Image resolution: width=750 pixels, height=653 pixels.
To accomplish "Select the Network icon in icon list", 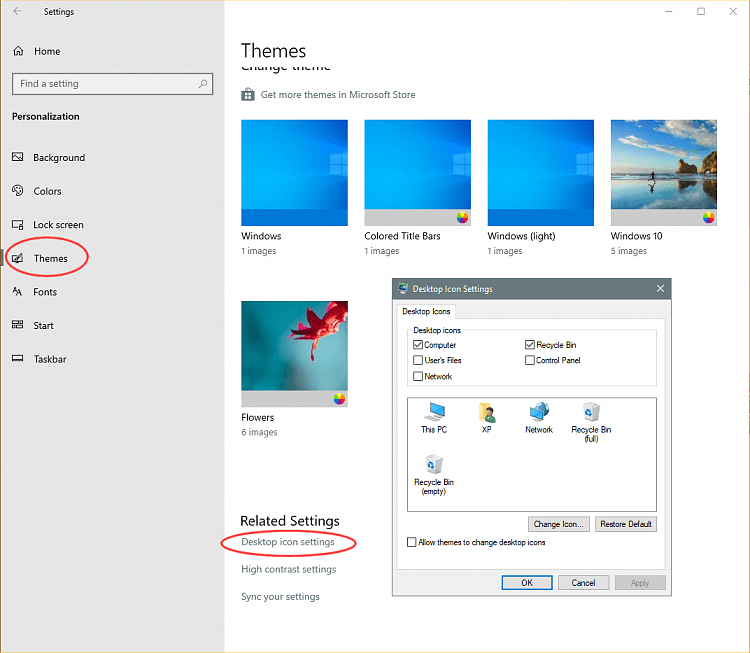I will click(539, 412).
